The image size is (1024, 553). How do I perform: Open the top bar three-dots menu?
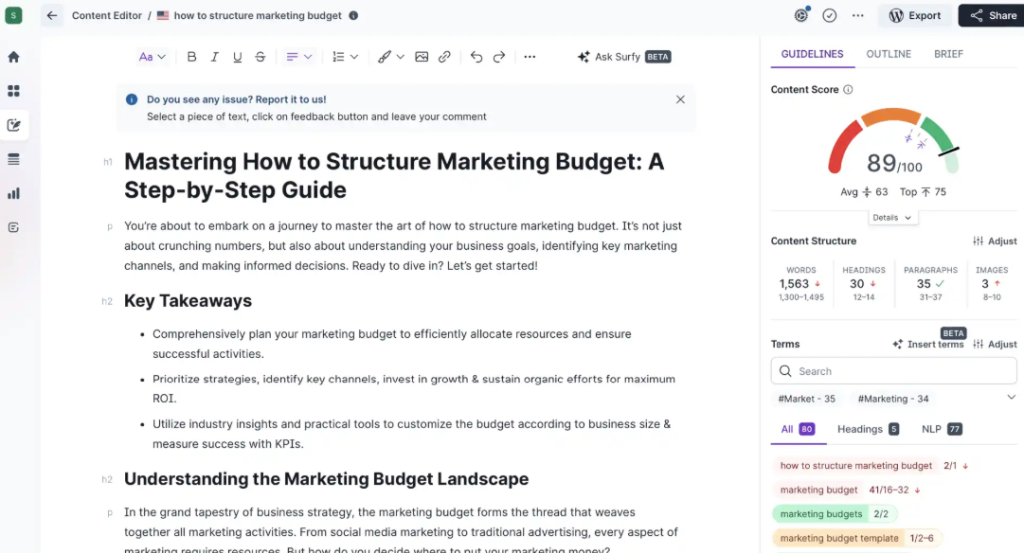pos(857,15)
